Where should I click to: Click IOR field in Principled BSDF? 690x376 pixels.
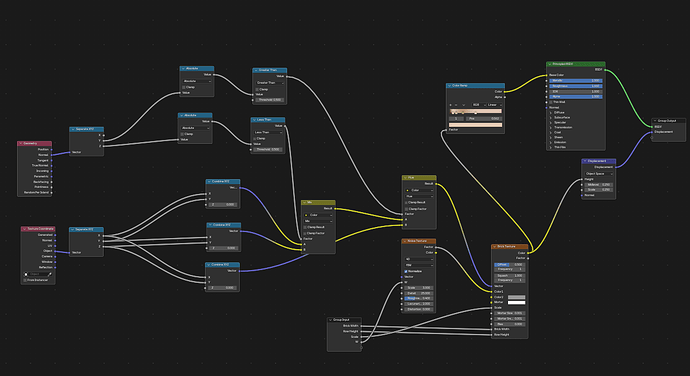[x=576, y=91]
